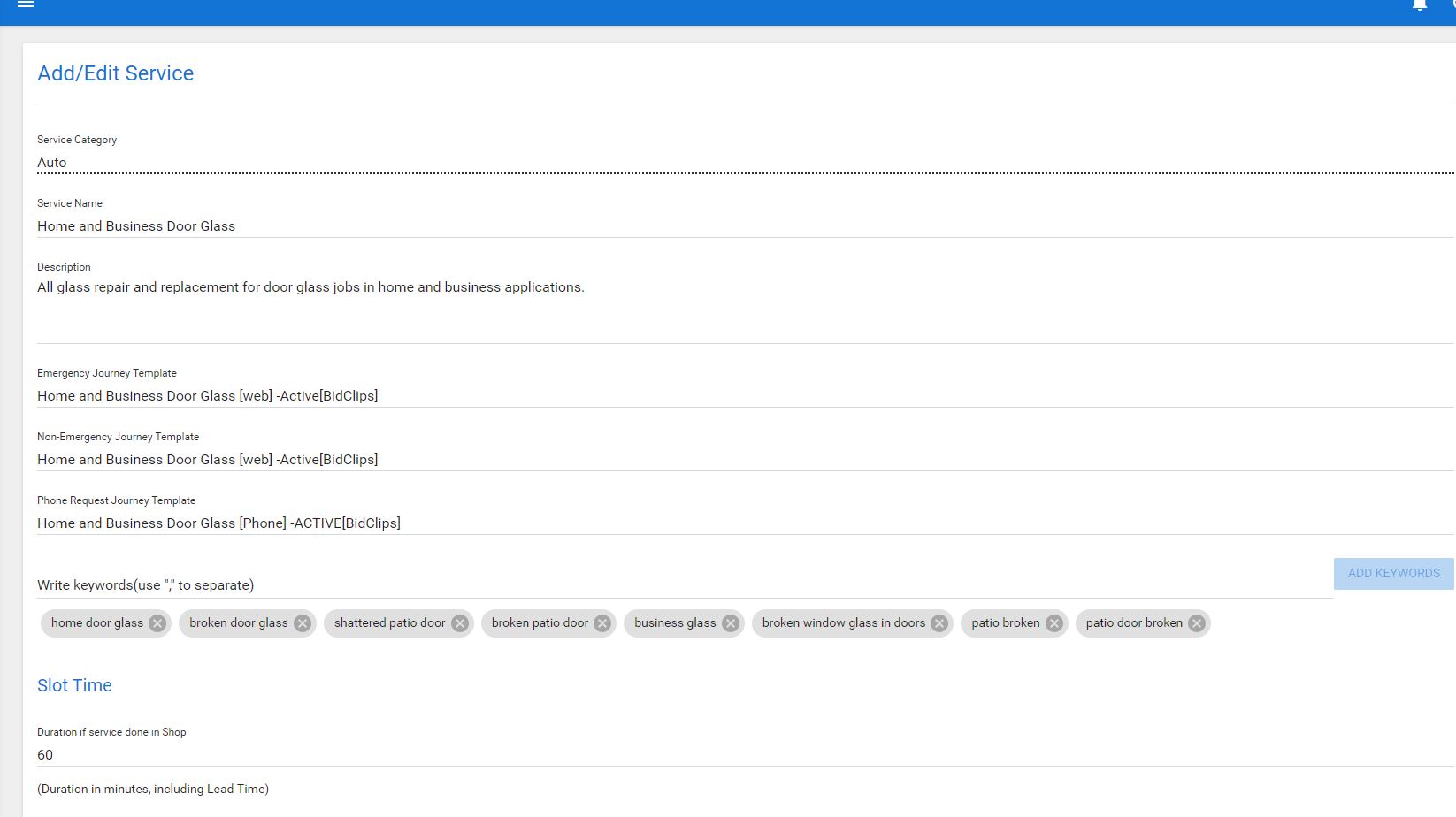Viewport: 1456px width, 817px height.
Task: Click into the Description text area
Action: pyautogui.click(x=745, y=309)
